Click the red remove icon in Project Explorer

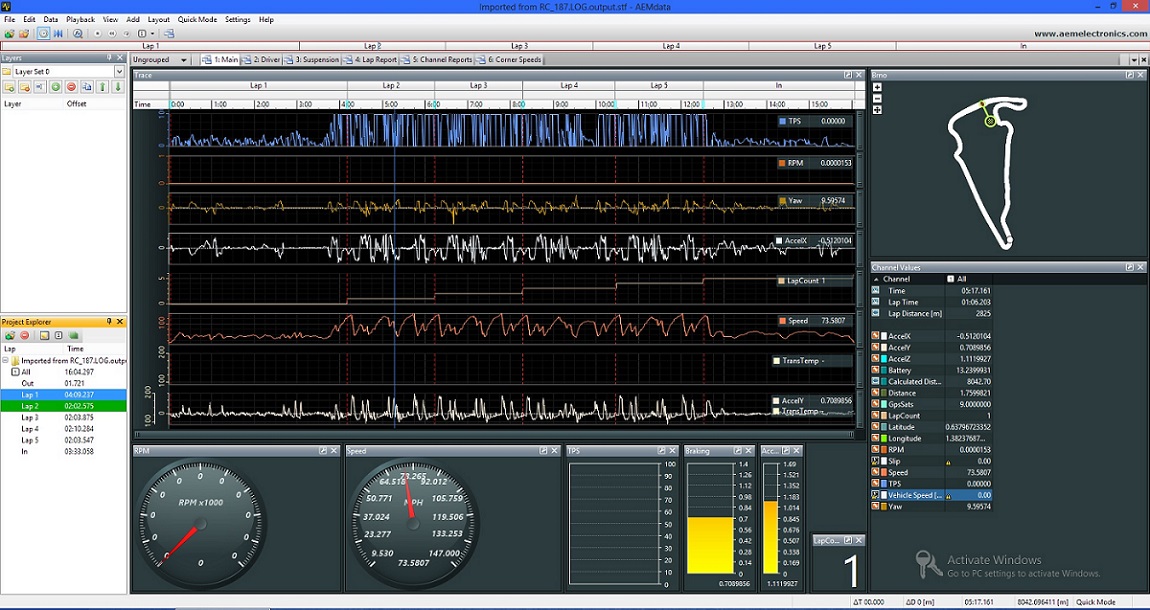(24, 335)
